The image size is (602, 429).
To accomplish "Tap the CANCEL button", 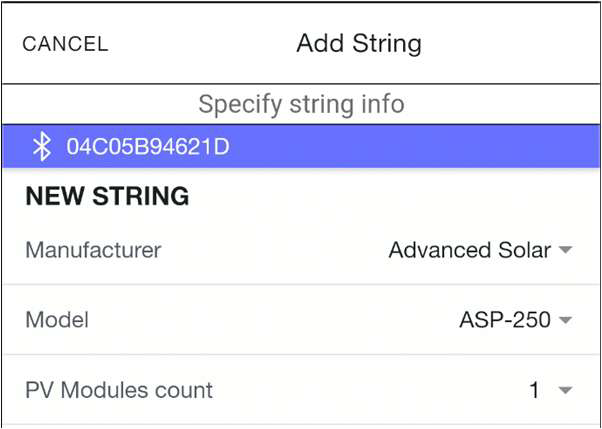I will point(65,44).
